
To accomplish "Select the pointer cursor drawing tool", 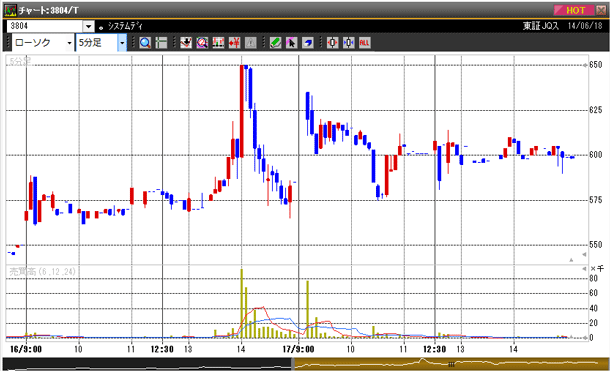I will point(291,43).
